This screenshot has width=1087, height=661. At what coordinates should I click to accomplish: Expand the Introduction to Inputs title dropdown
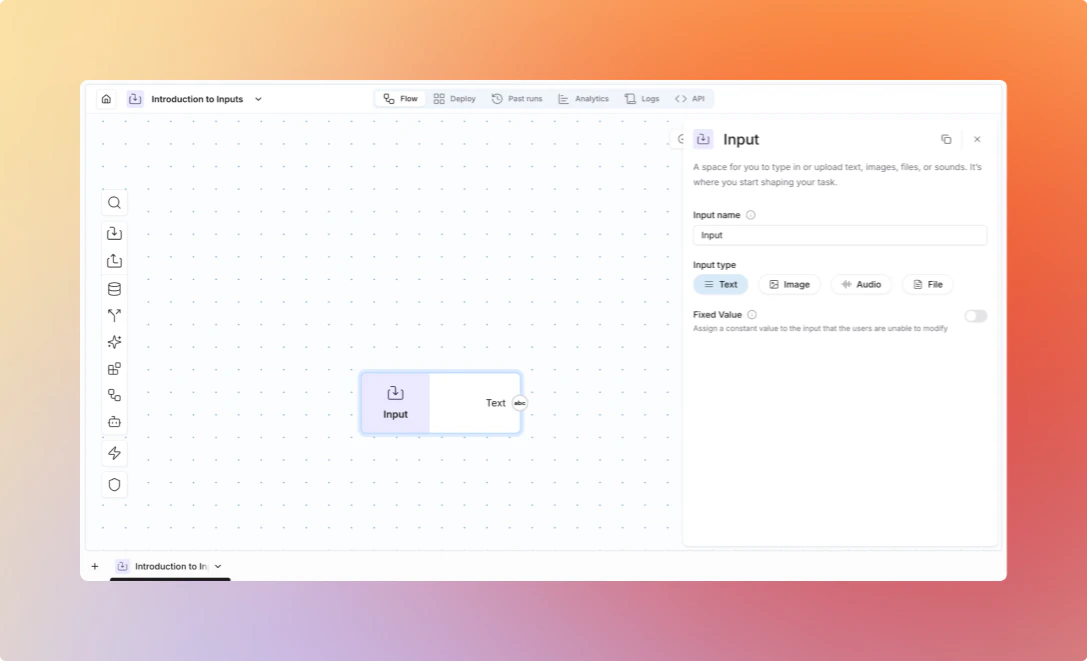tap(258, 99)
